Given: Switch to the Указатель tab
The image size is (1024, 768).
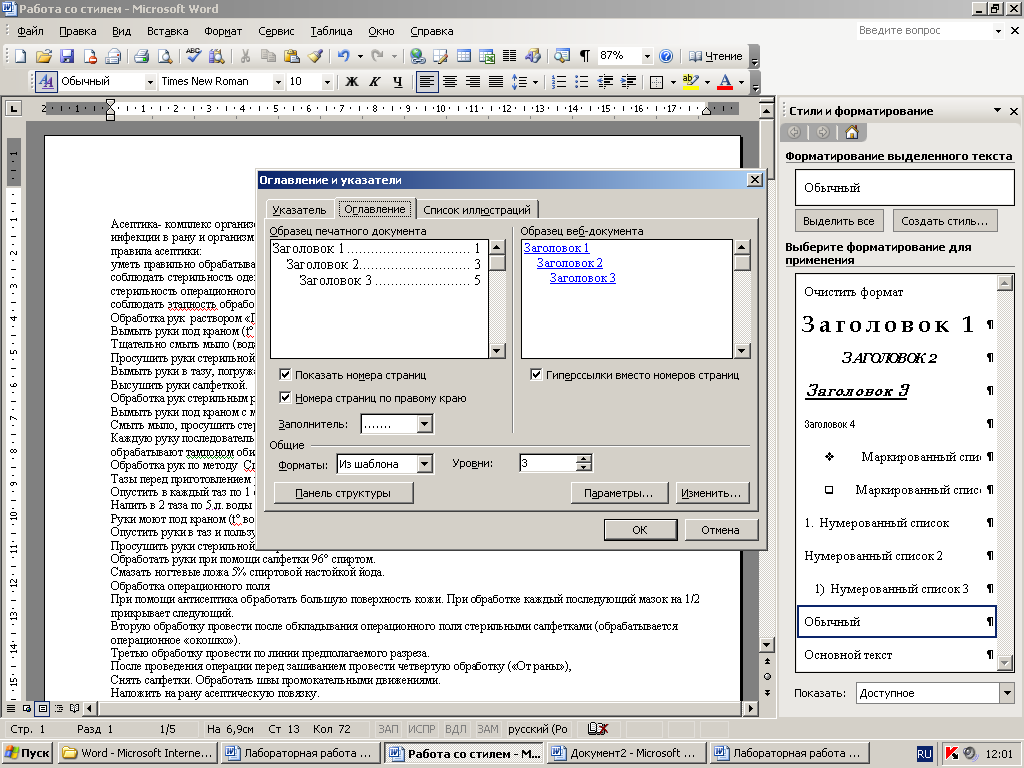Looking at the screenshot, I should (299, 210).
